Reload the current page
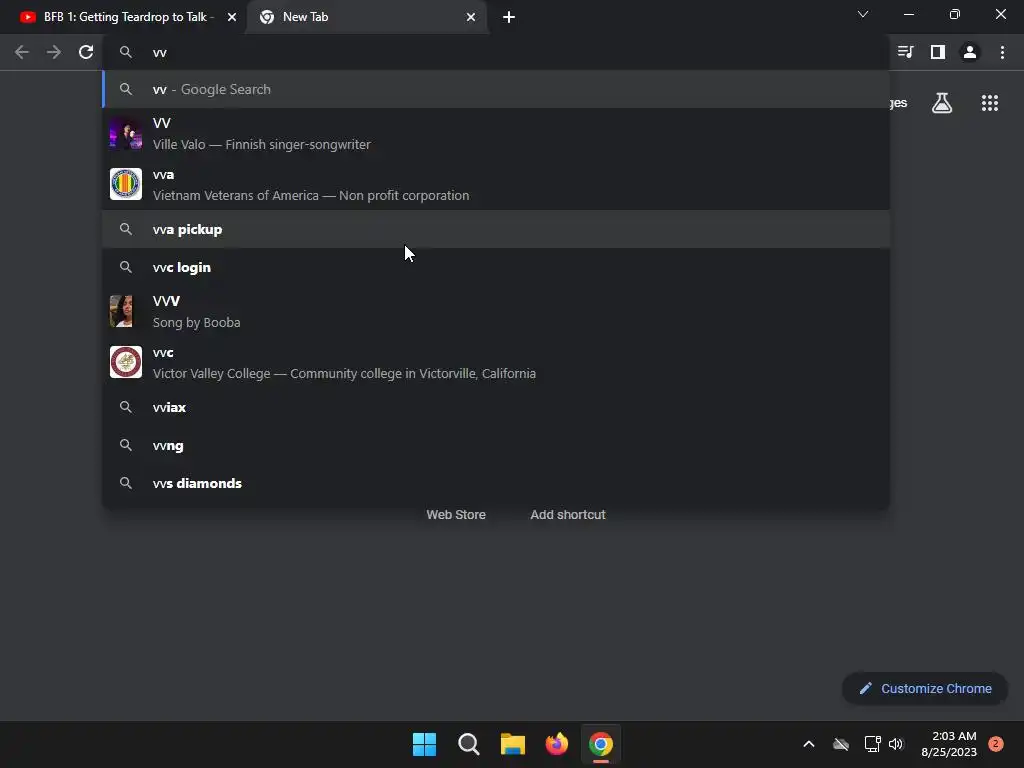The height and width of the screenshot is (768, 1024). coord(86,52)
